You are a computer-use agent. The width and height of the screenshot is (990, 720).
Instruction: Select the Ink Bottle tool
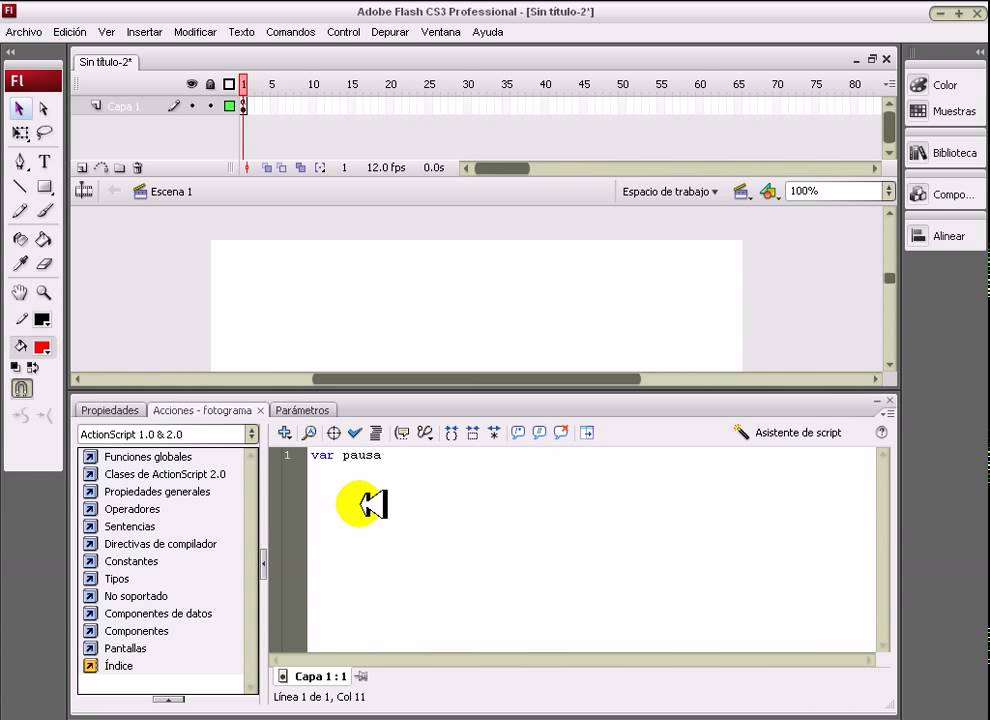[20, 239]
